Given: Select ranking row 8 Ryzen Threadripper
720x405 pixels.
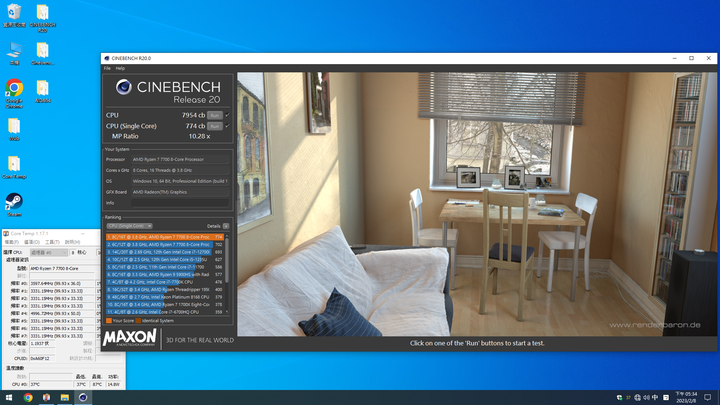Looking at the screenshot, I should tap(165, 289).
